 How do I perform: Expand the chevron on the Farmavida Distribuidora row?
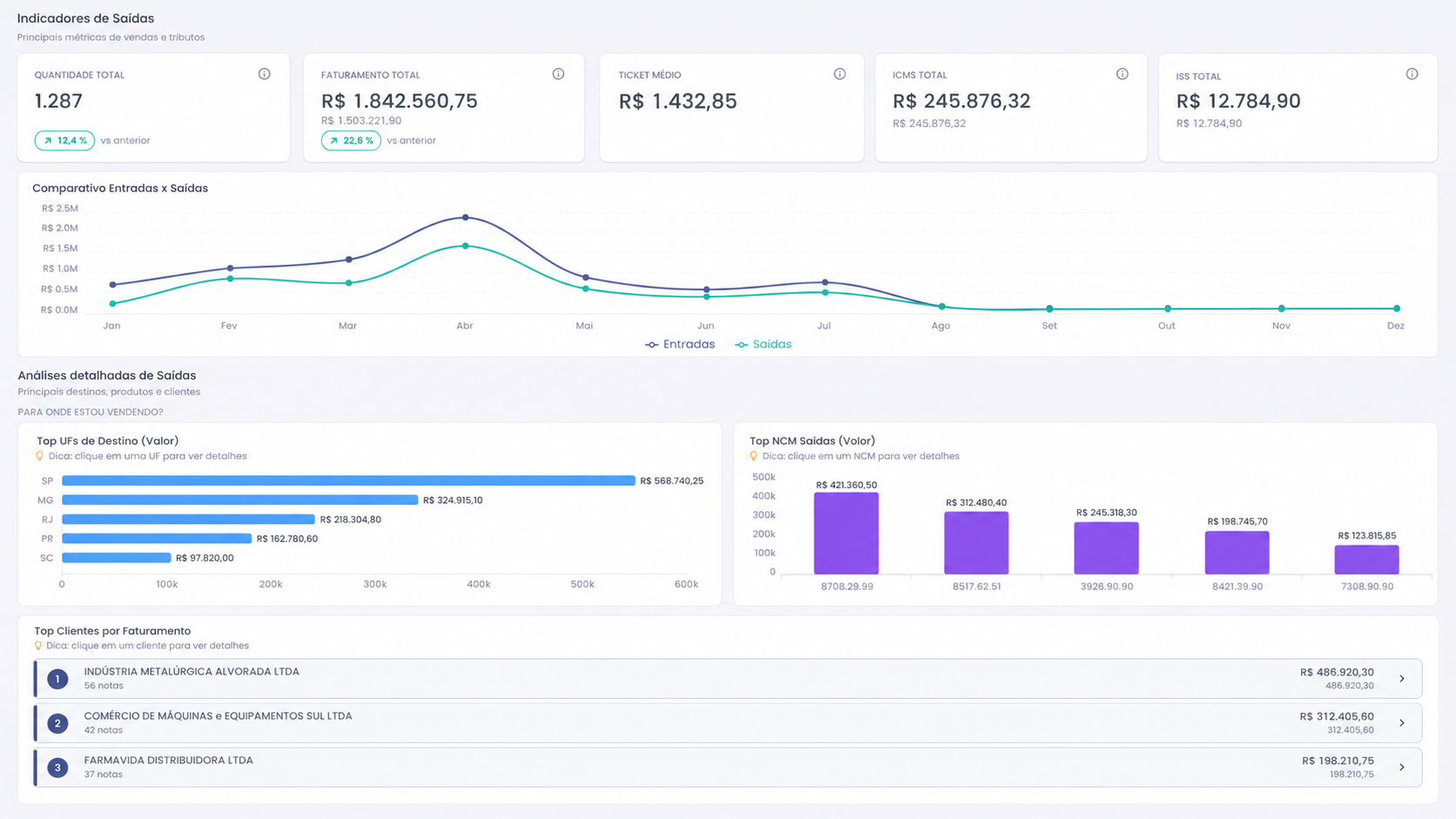coord(1402,768)
